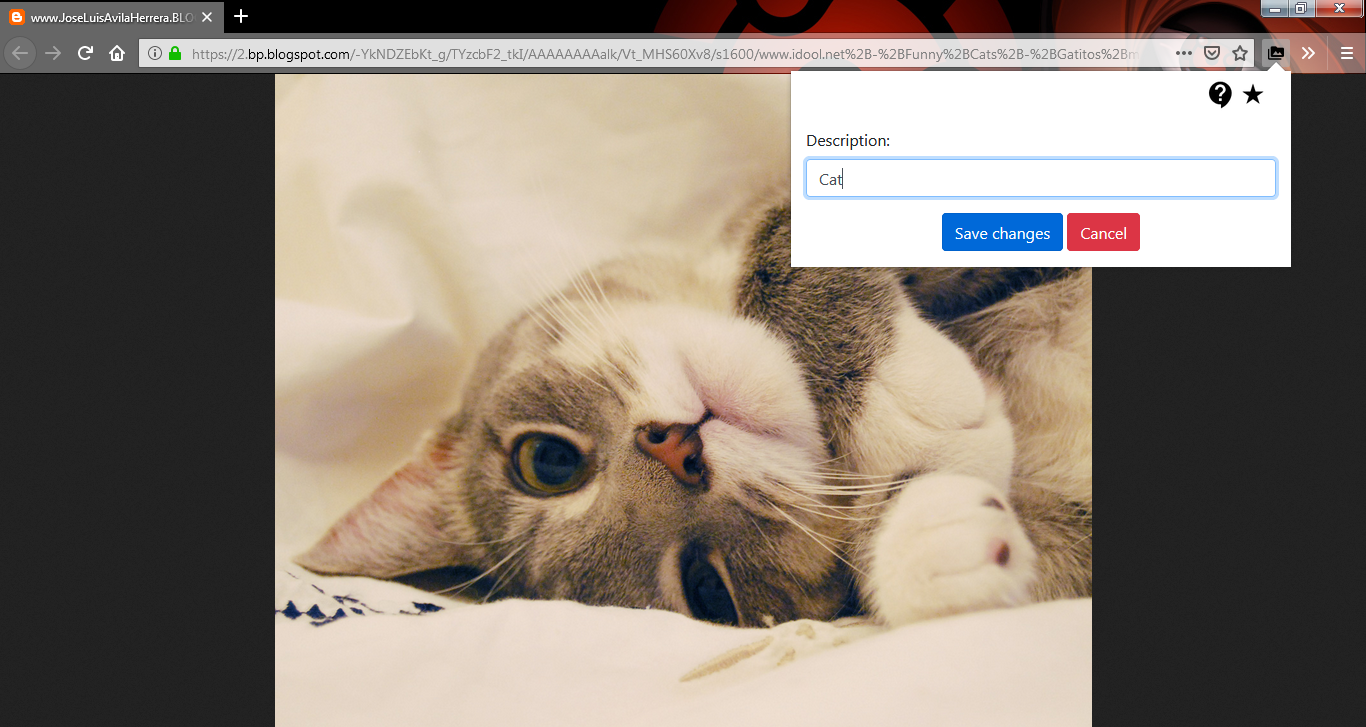Show site information via the info icon
1366x727 pixels.
tap(155, 53)
